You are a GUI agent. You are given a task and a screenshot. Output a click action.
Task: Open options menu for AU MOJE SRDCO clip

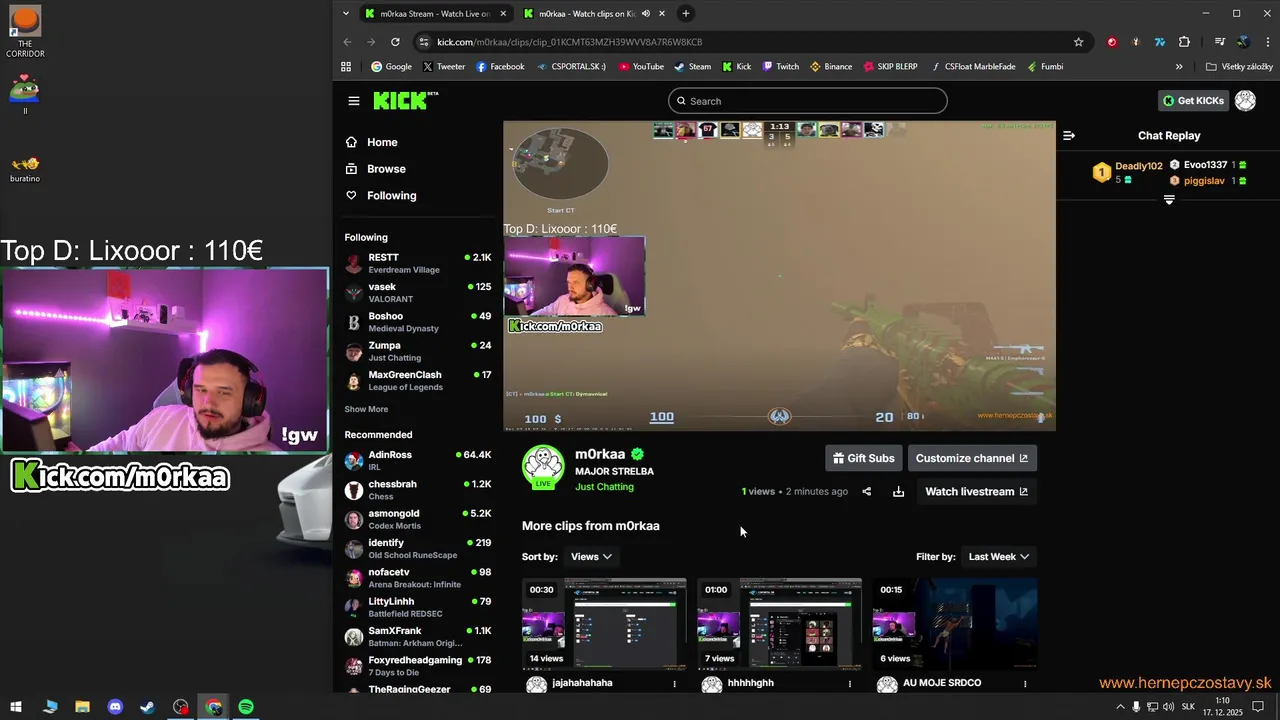[x=1025, y=684]
